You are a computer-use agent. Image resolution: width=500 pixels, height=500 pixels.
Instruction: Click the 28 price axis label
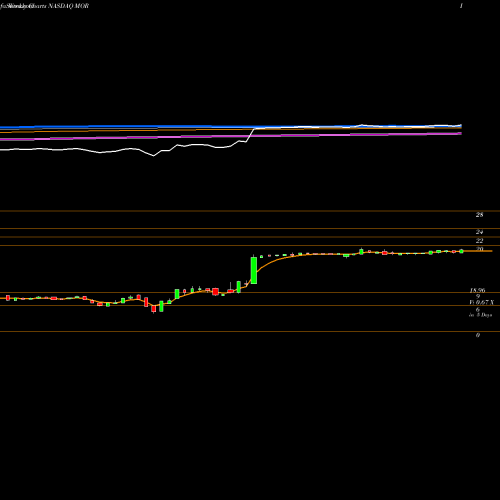pyautogui.click(x=479, y=215)
